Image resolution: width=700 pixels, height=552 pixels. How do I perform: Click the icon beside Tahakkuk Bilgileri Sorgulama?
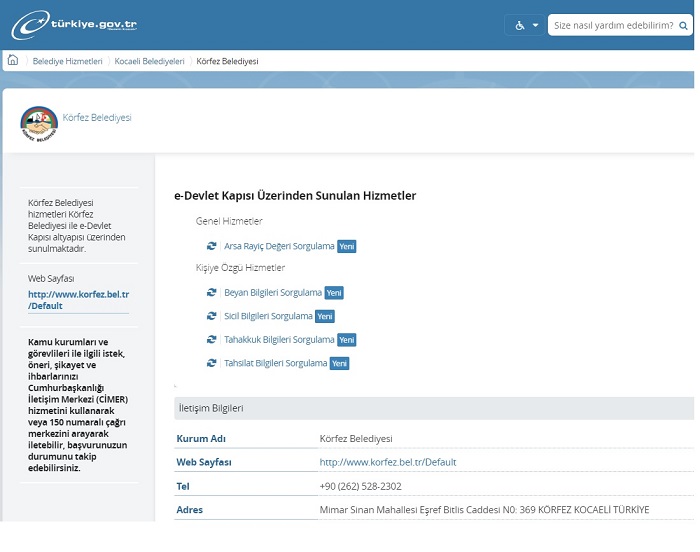(x=212, y=340)
